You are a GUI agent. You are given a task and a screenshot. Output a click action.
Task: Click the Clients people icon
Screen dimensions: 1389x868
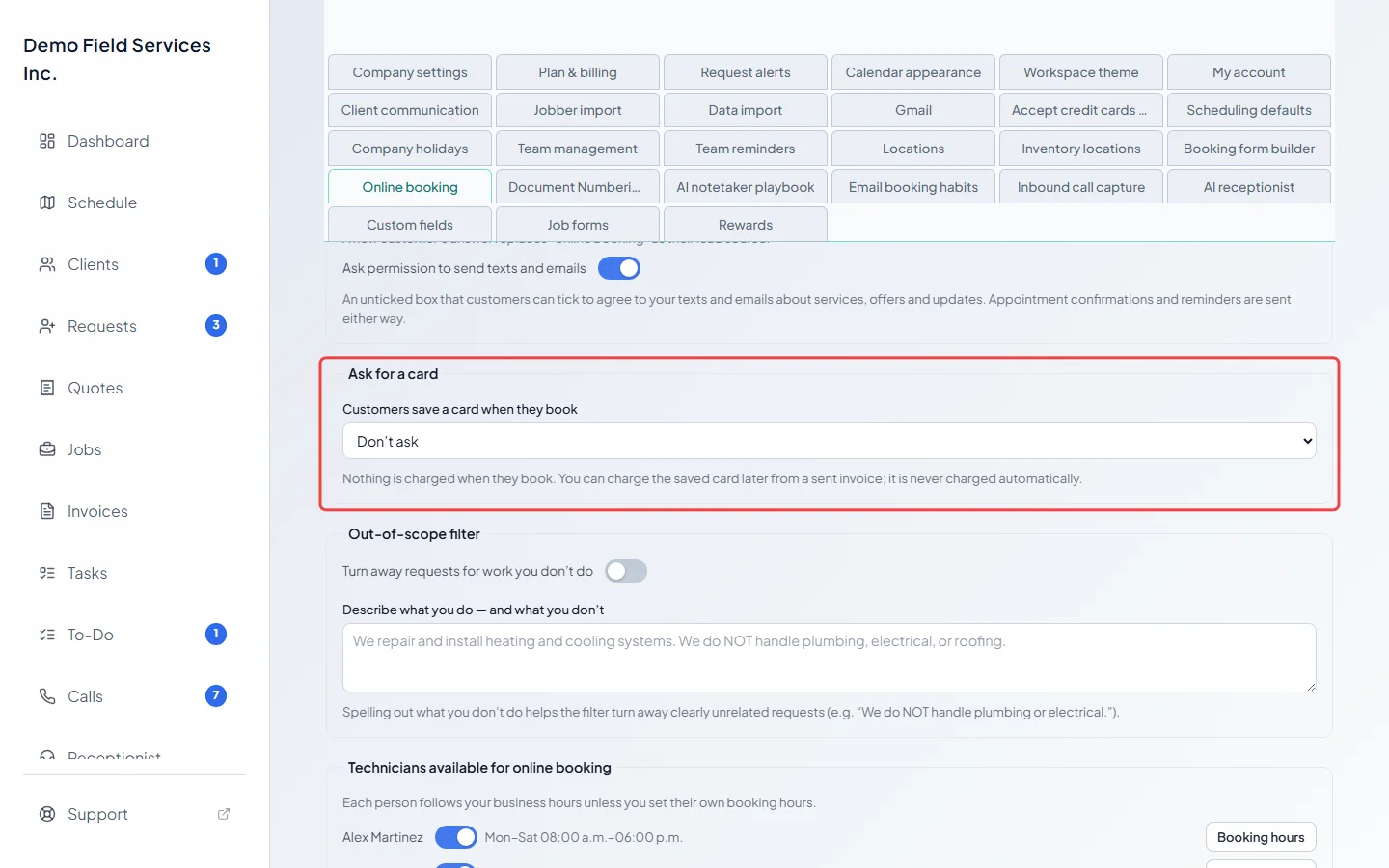coord(47,264)
